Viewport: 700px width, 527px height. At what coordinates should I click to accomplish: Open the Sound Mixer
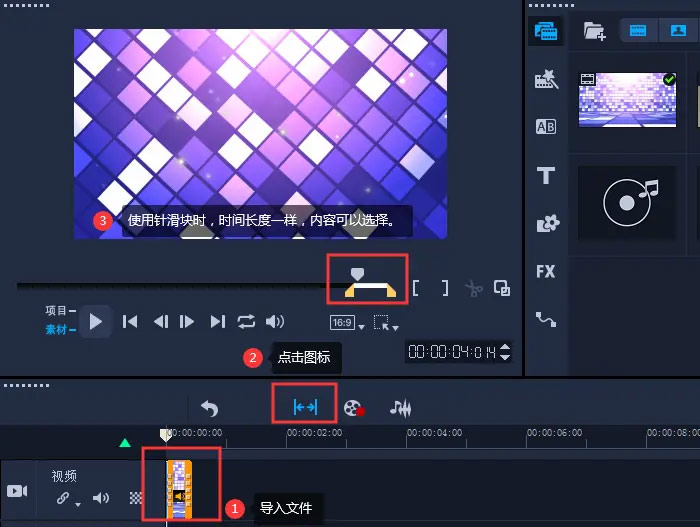(x=400, y=408)
